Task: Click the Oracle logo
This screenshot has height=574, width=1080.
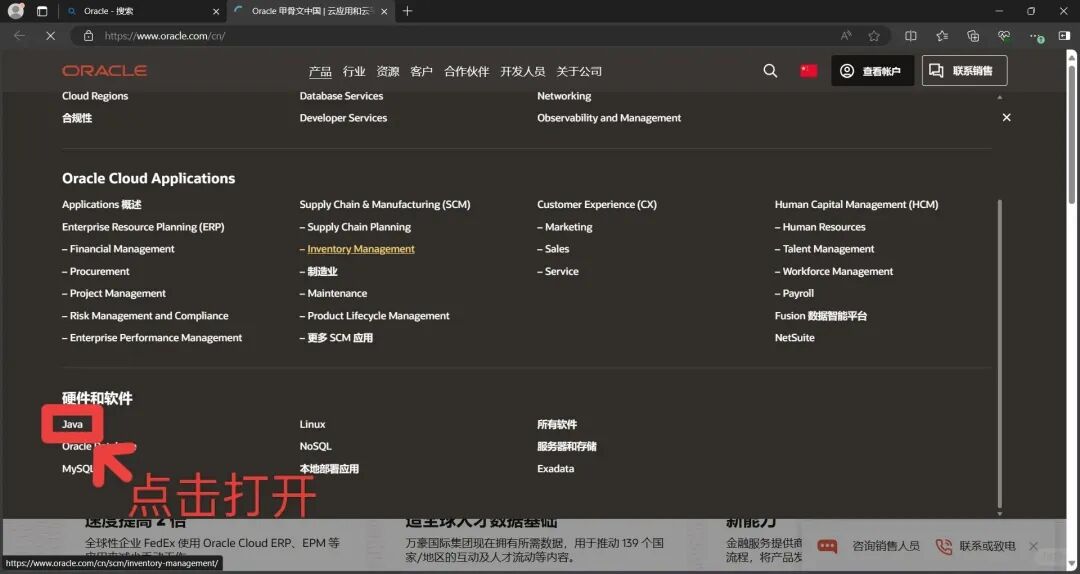Action: (105, 71)
